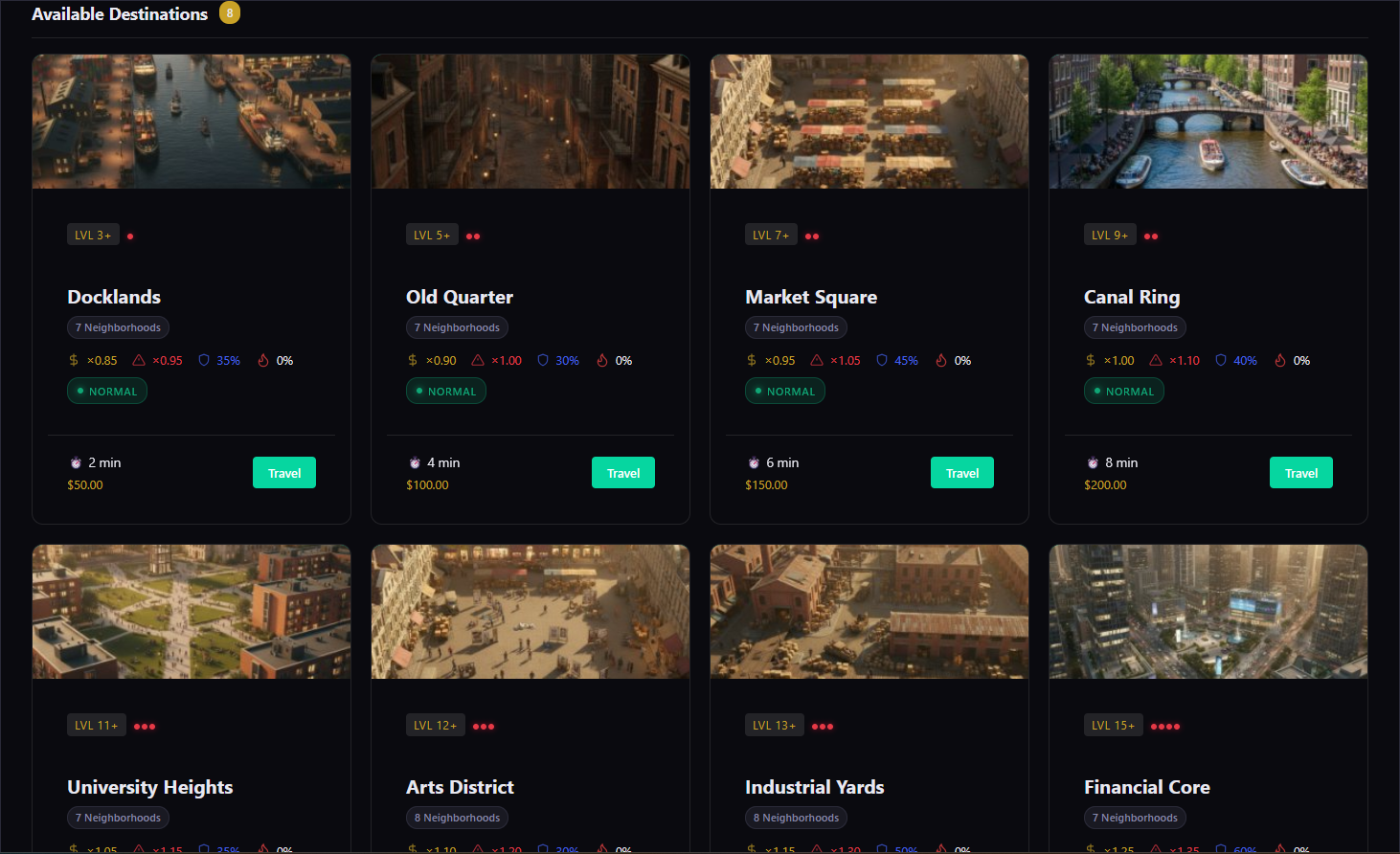Select the 8 Neighborhoods badge under Arts District

pyautogui.click(x=457, y=818)
